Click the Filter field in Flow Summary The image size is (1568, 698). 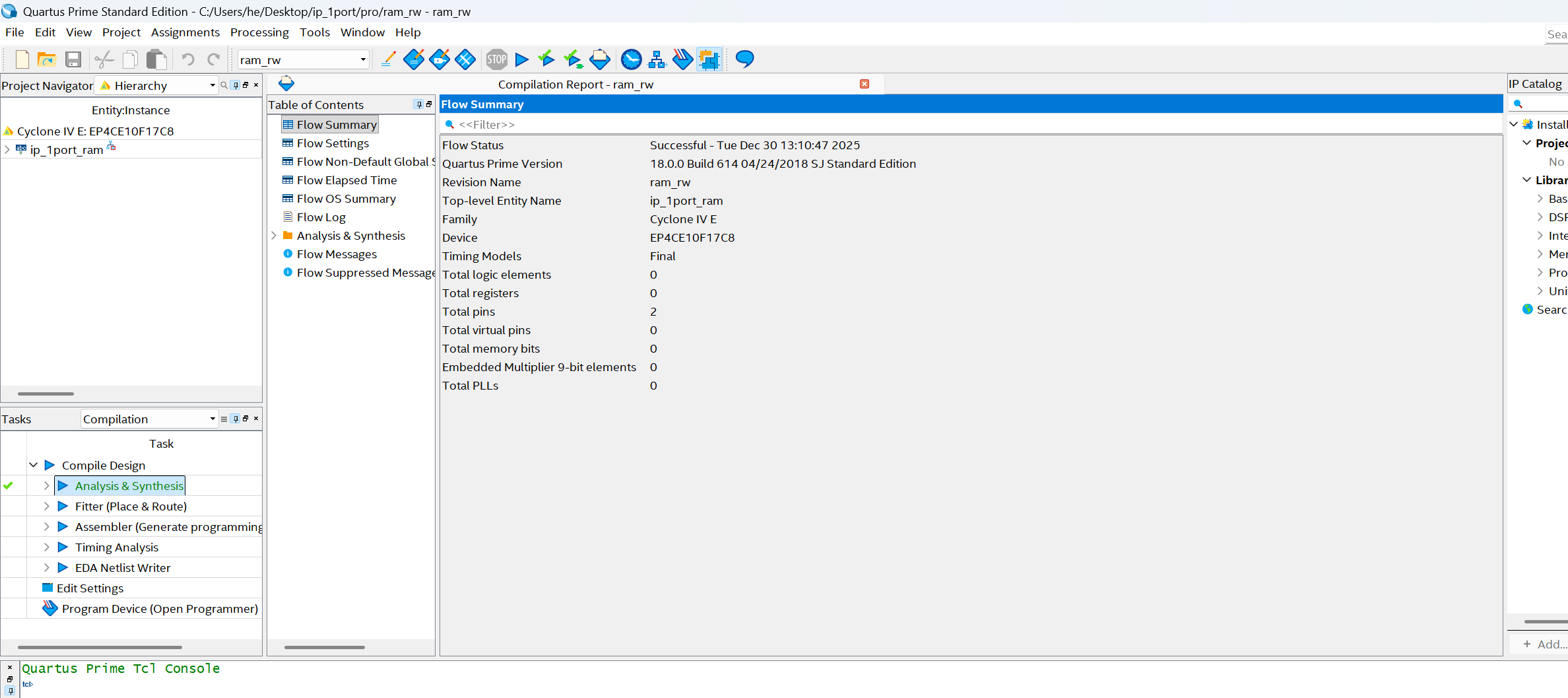coord(970,124)
